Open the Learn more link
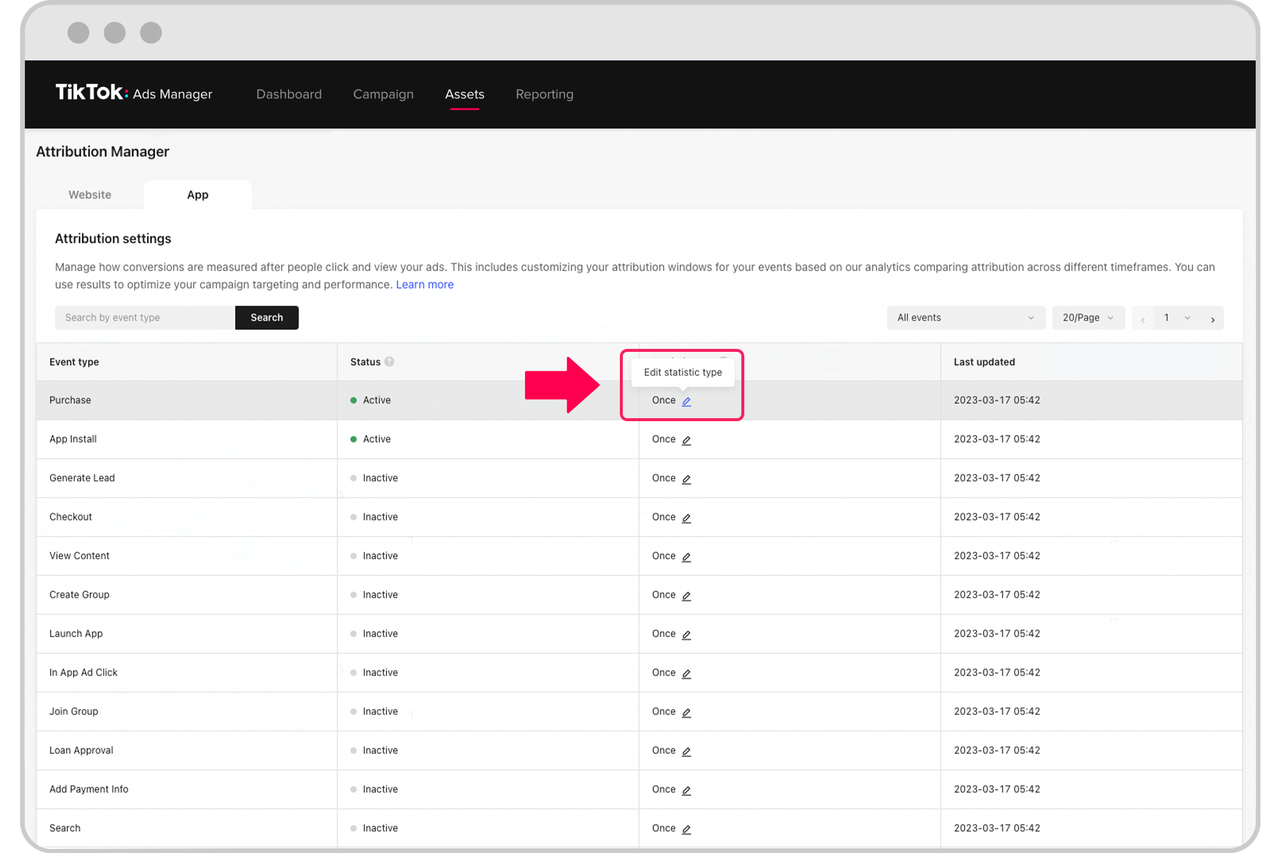Viewport: 1280px width, 853px height. pyautogui.click(x=425, y=285)
